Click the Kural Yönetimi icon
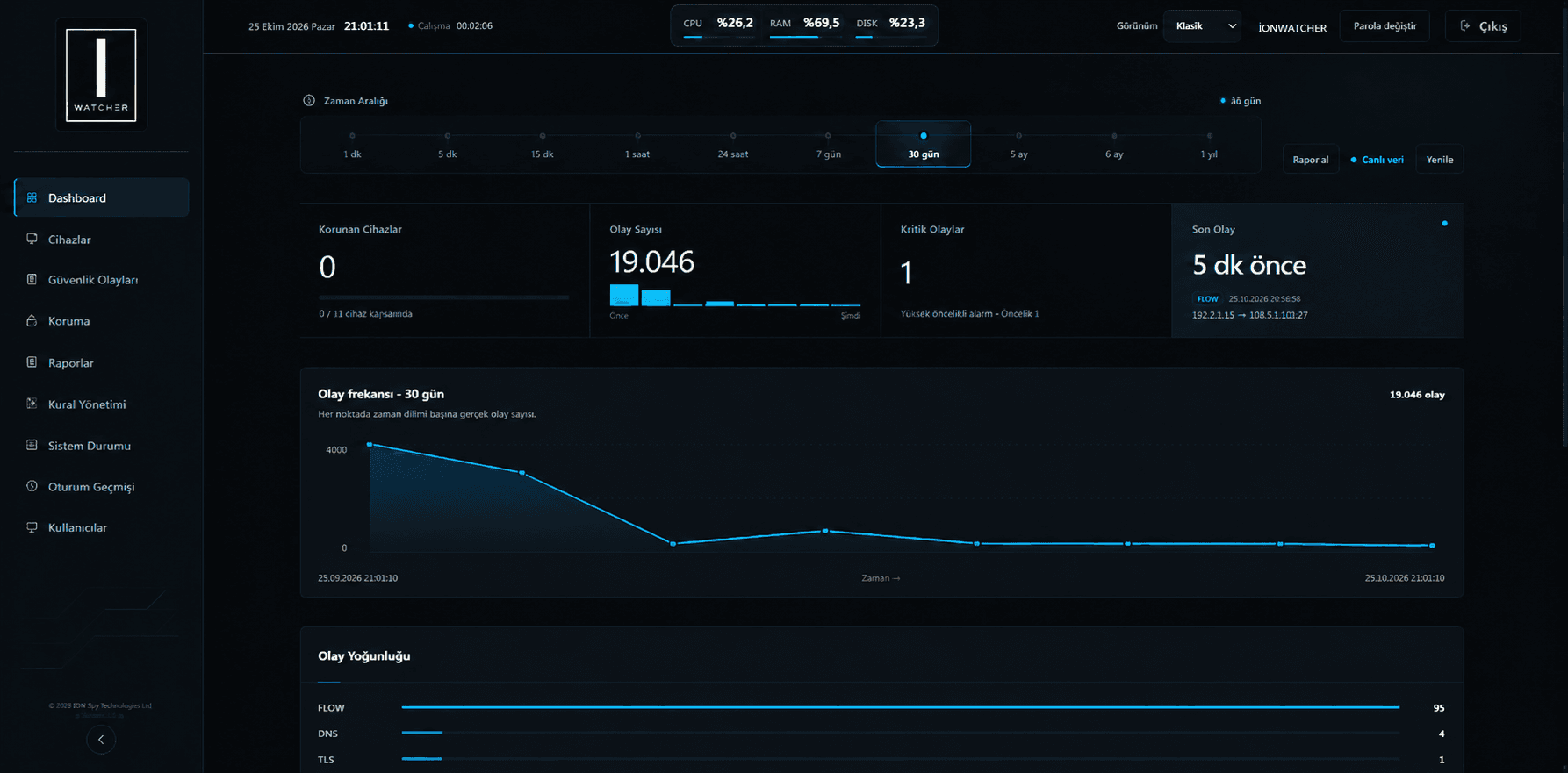The width and height of the screenshot is (1568, 773). [x=32, y=404]
